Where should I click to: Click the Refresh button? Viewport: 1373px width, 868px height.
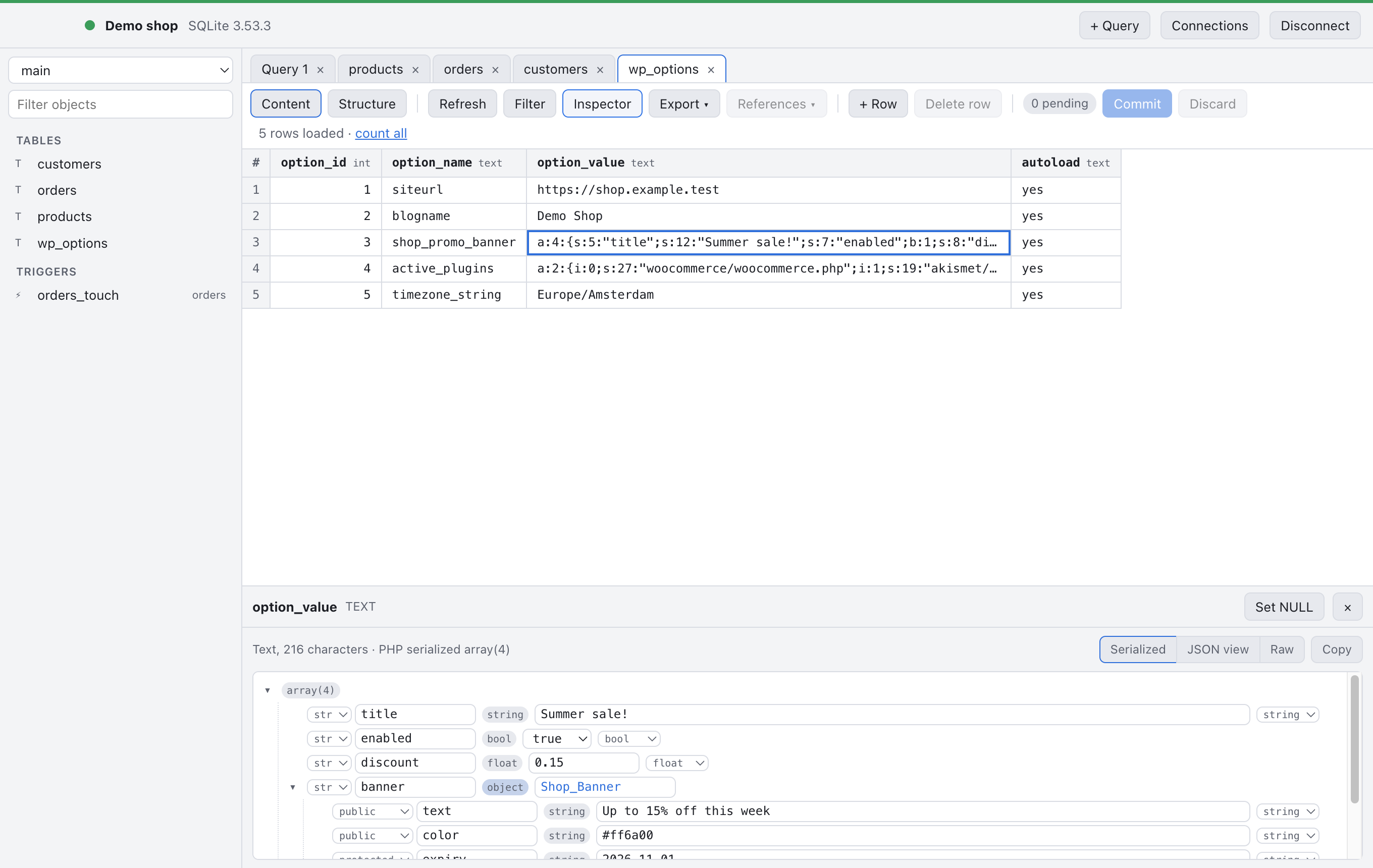coord(462,104)
